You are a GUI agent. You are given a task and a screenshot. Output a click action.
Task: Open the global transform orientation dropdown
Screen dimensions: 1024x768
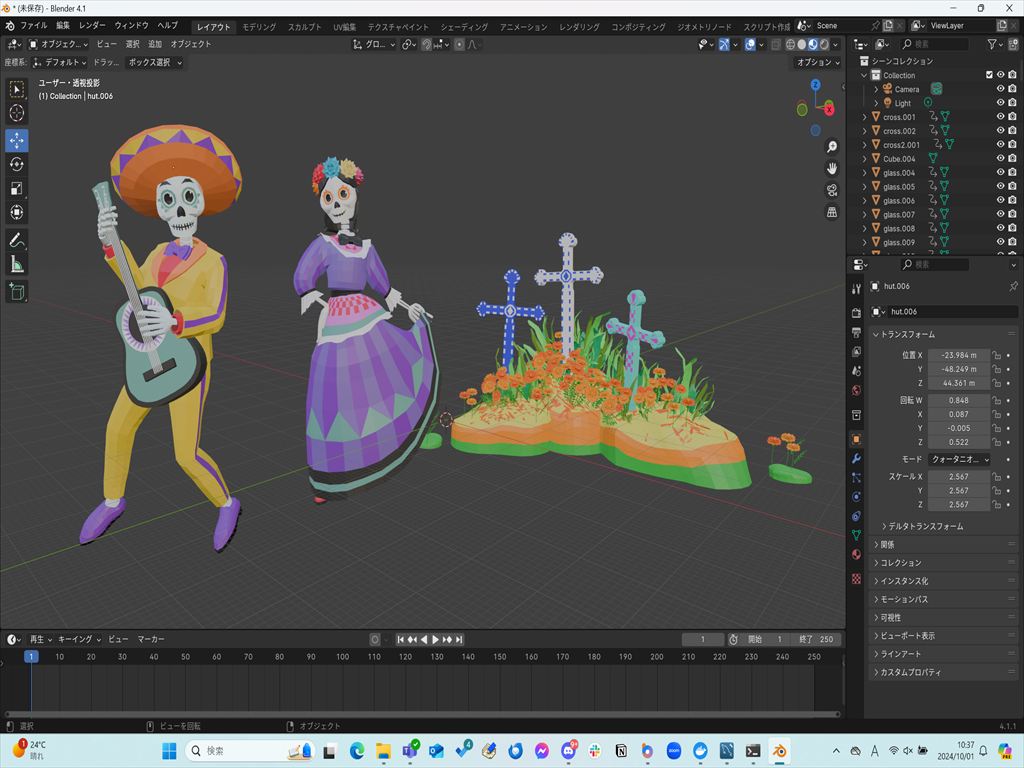click(374, 44)
